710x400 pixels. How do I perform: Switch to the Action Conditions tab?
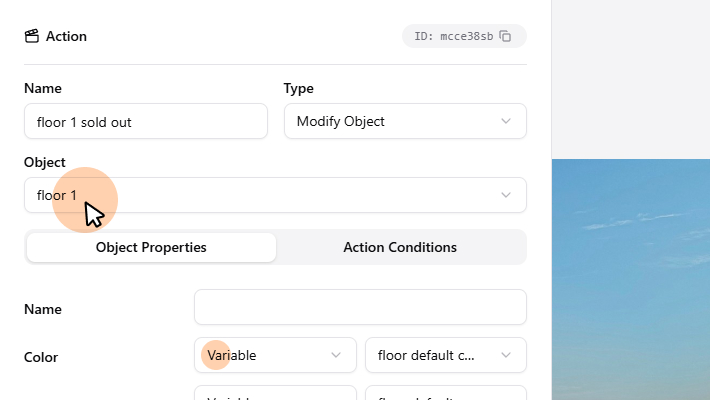[x=400, y=247]
